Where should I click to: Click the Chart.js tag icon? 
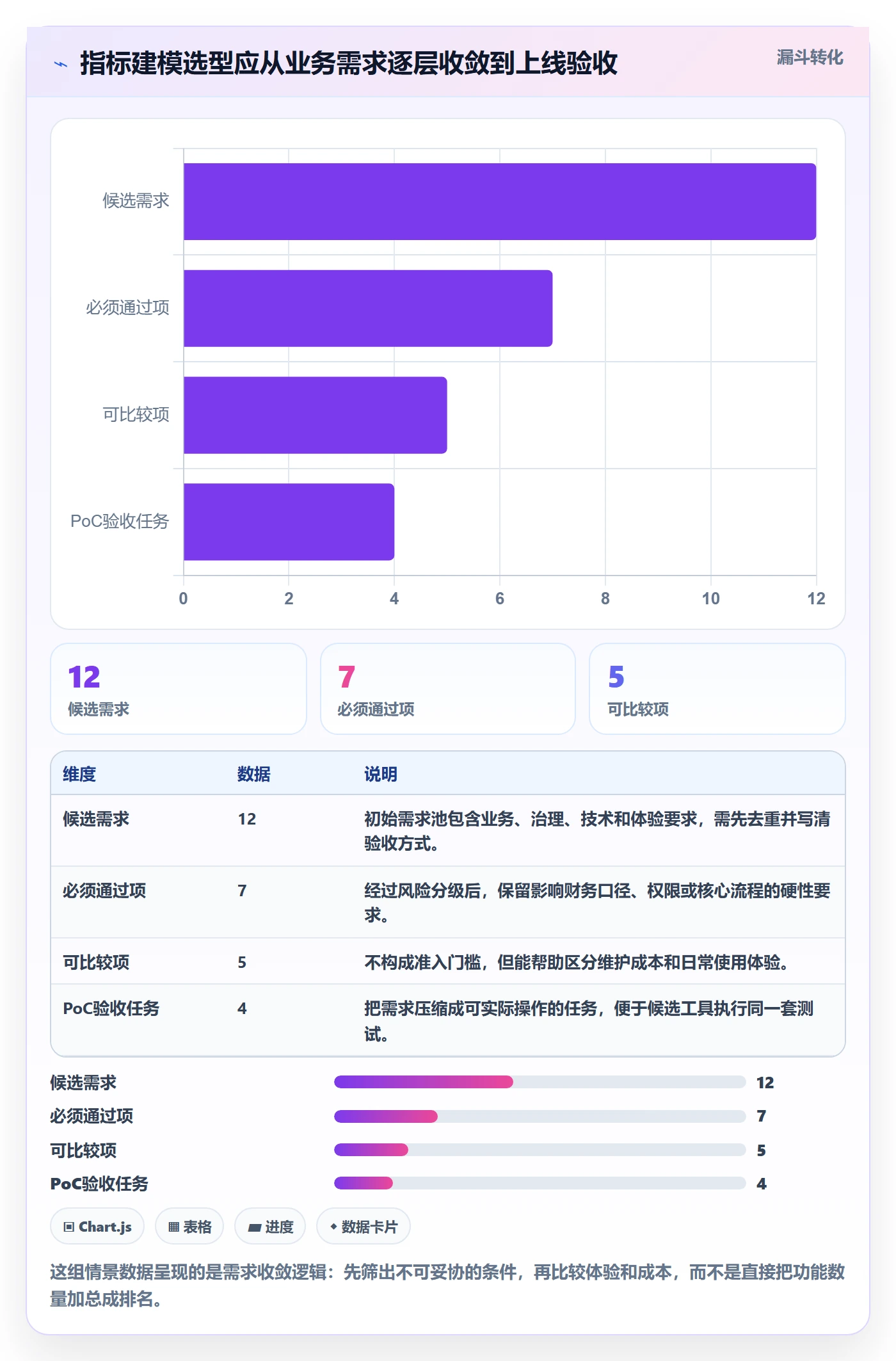coord(69,1227)
